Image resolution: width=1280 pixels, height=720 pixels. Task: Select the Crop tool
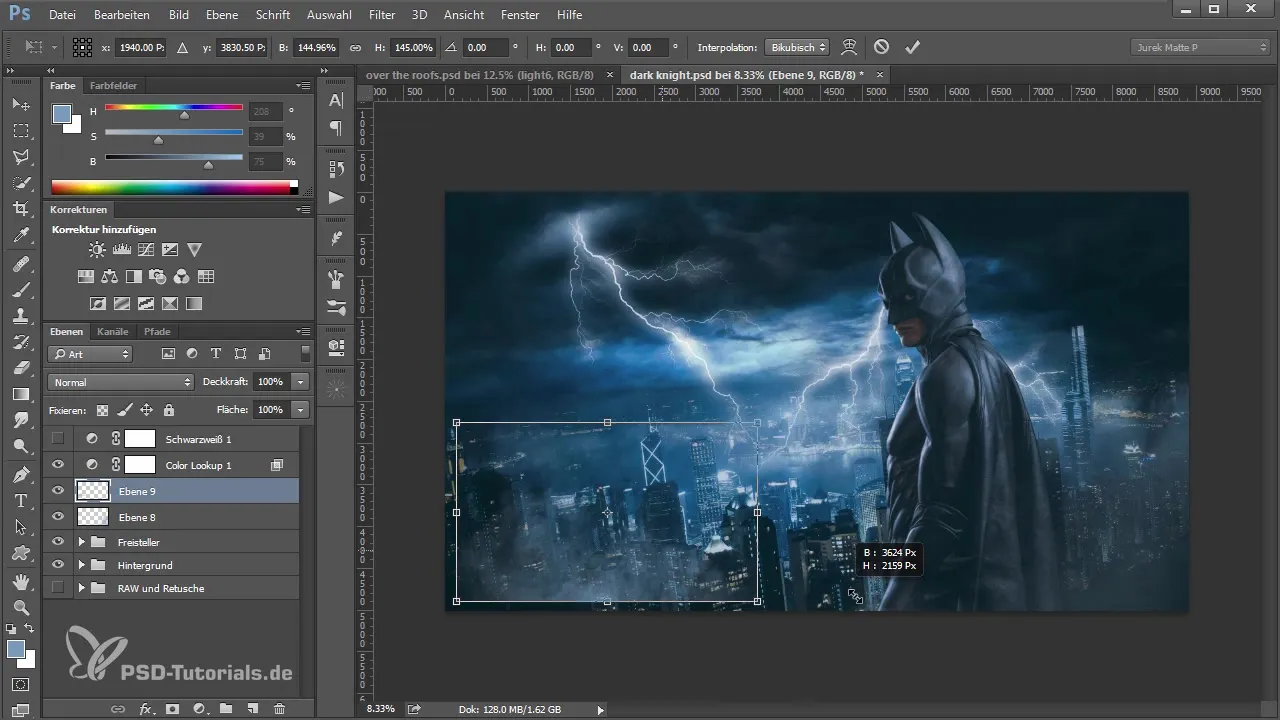21,209
